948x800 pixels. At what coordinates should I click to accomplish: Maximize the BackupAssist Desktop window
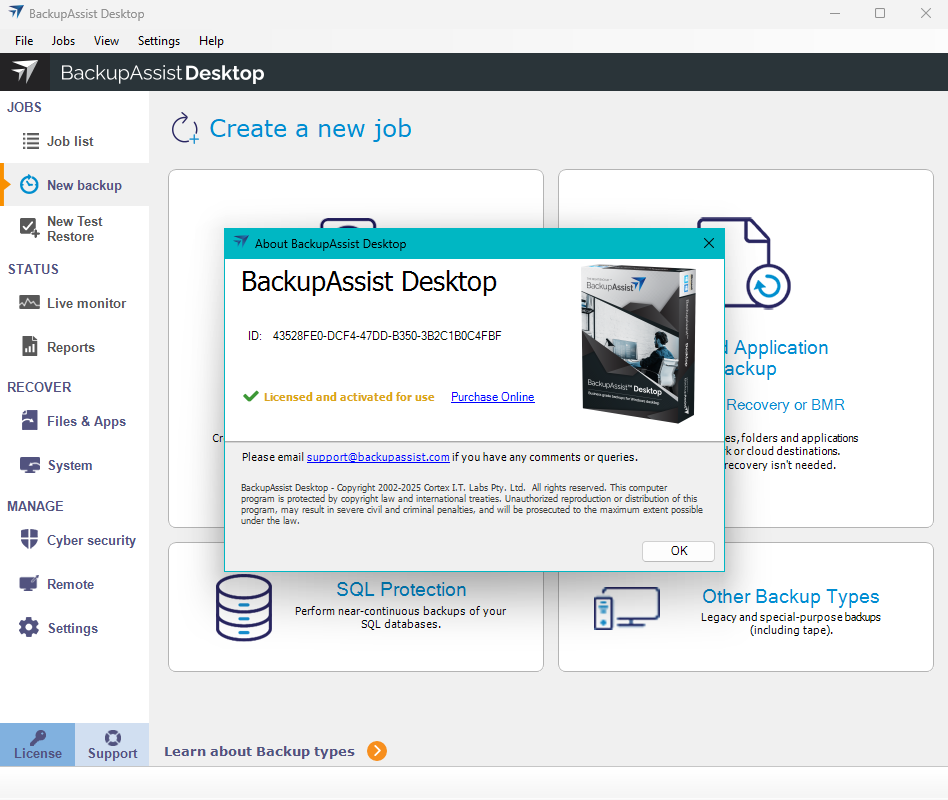pyautogui.click(x=880, y=13)
